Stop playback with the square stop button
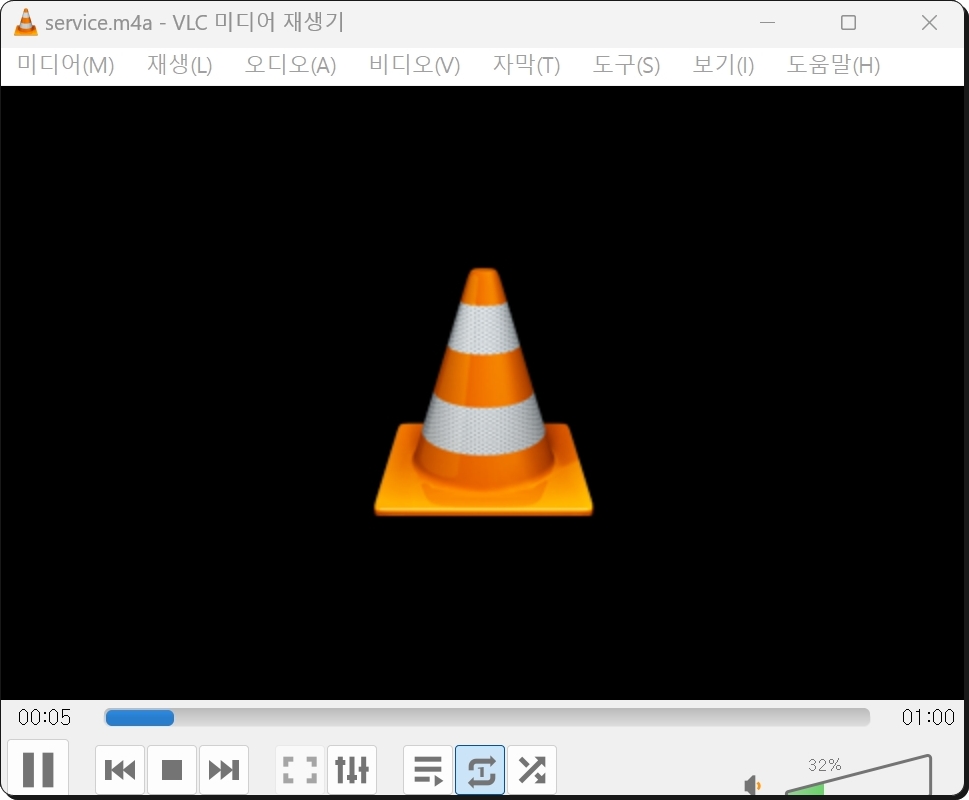 172,770
